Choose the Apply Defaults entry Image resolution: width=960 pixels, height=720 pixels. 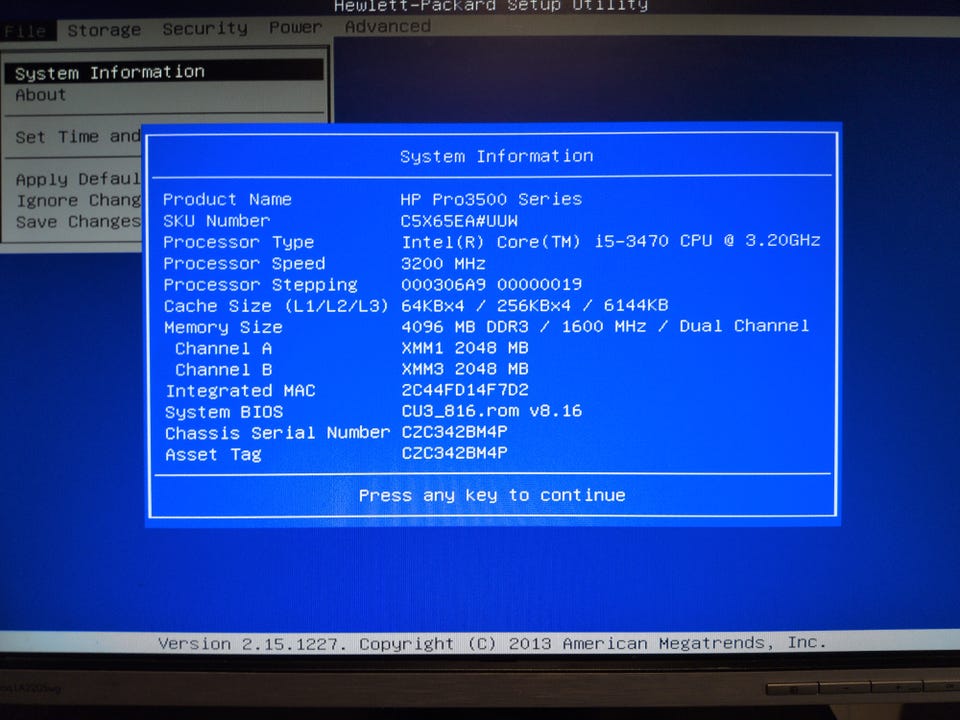click(78, 179)
